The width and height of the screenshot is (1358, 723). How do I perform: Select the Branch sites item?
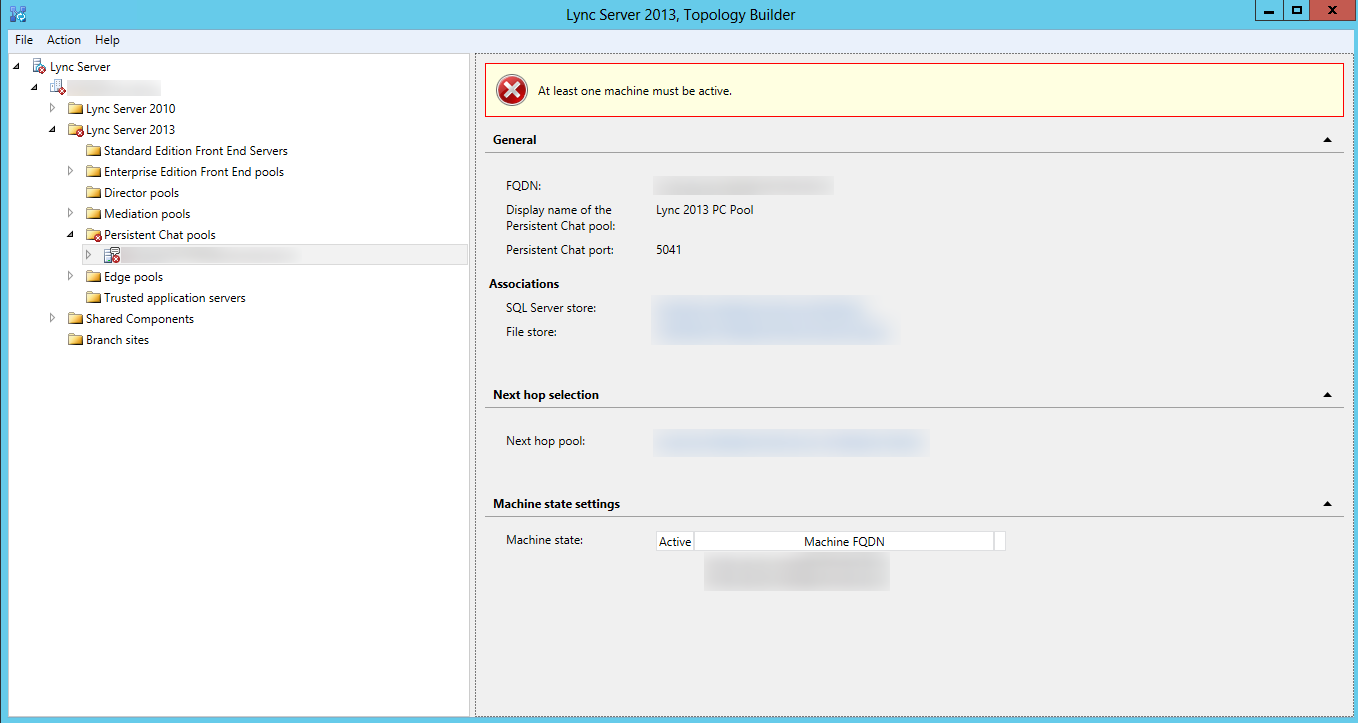(117, 340)
